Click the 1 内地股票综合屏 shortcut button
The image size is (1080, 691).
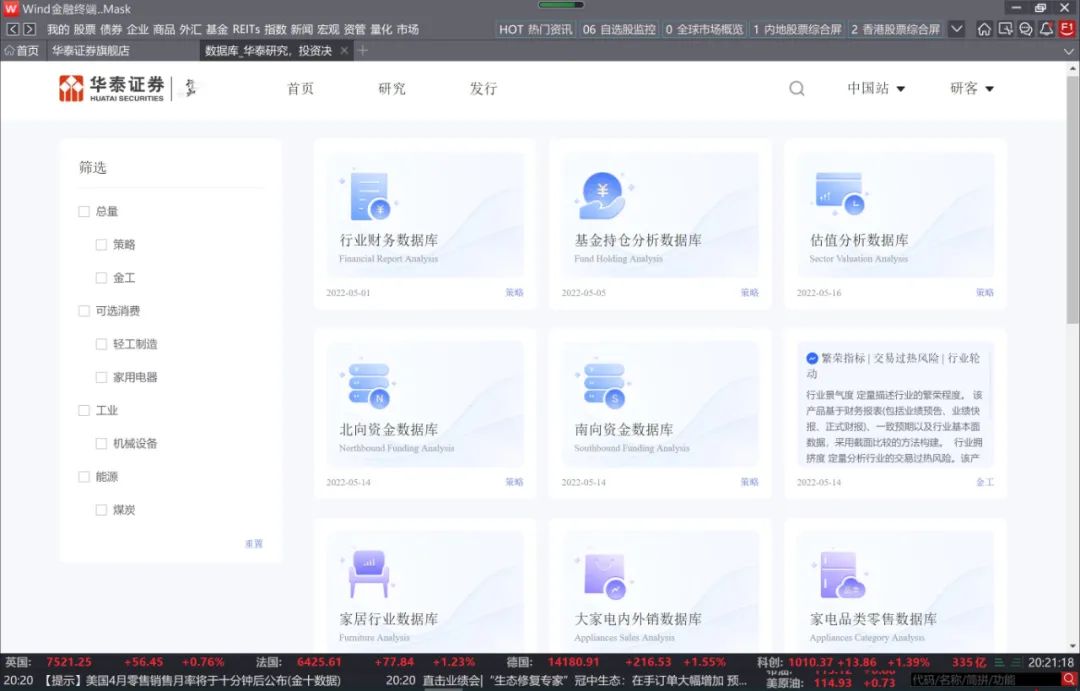(797, 29)
